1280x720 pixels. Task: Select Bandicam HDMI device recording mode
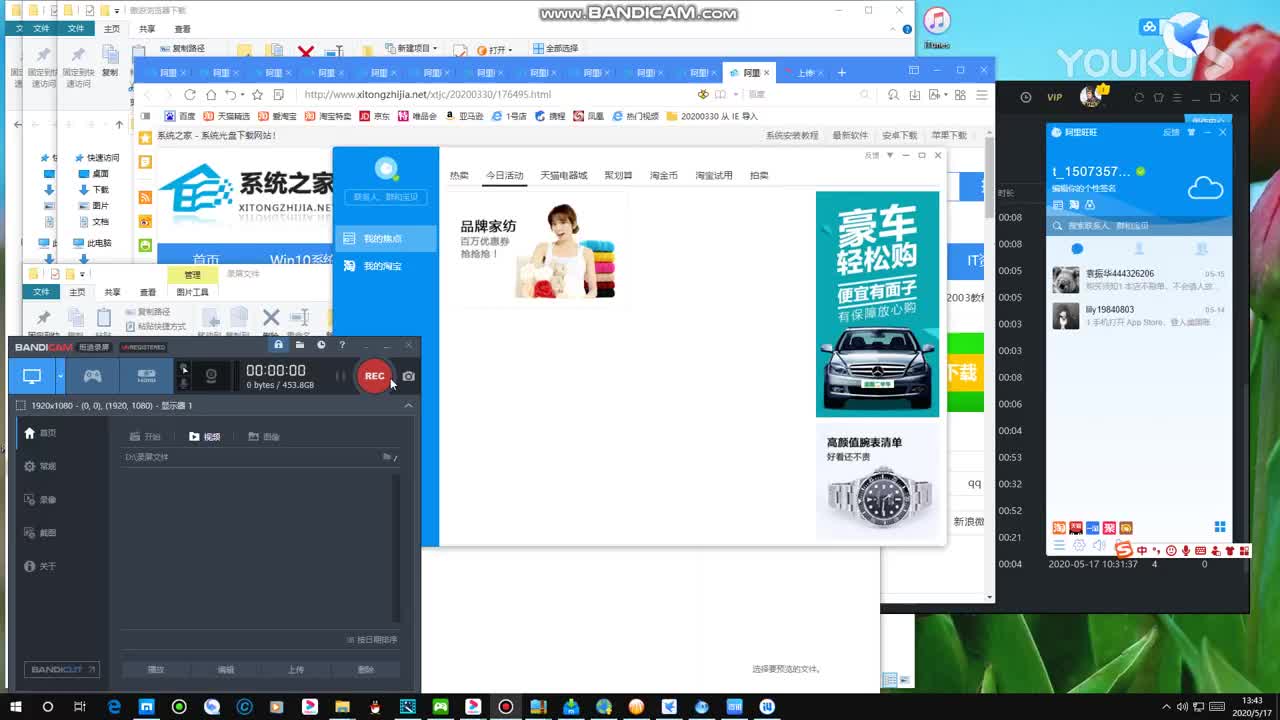[x=147, y=376]
